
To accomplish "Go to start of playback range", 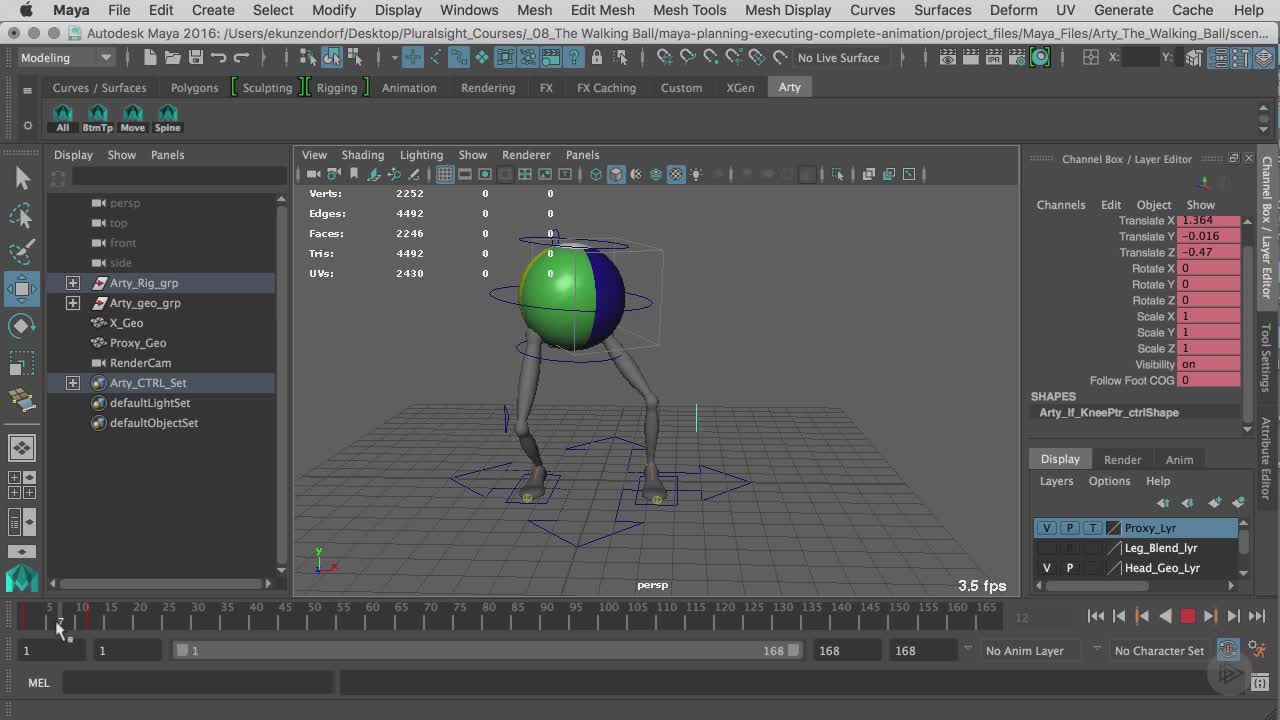I will point(1096,616).
